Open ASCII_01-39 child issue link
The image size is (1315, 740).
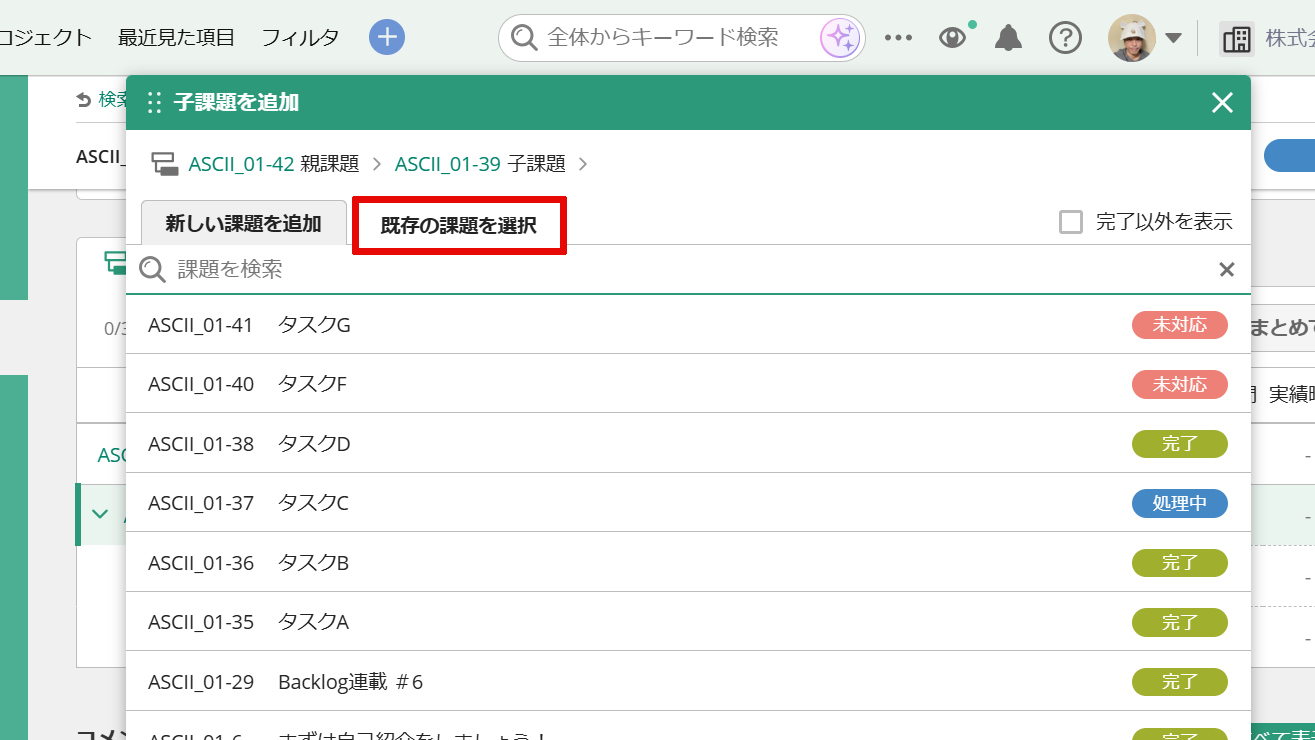(x=448, y=164)
